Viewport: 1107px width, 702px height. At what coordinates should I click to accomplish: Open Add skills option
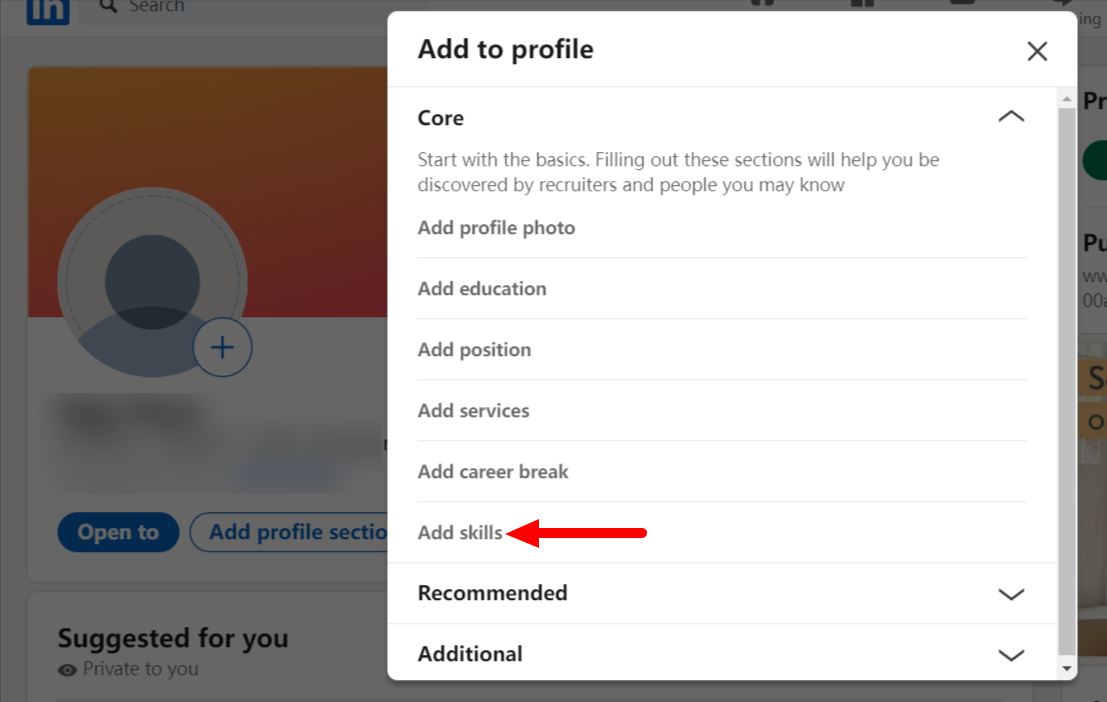(x=460, y=533)
